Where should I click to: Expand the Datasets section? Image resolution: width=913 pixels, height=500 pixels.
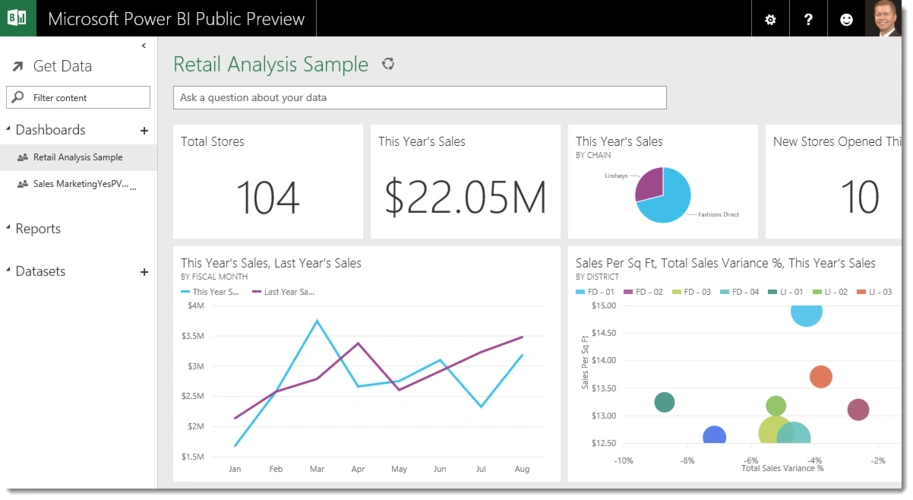(9, 271)
